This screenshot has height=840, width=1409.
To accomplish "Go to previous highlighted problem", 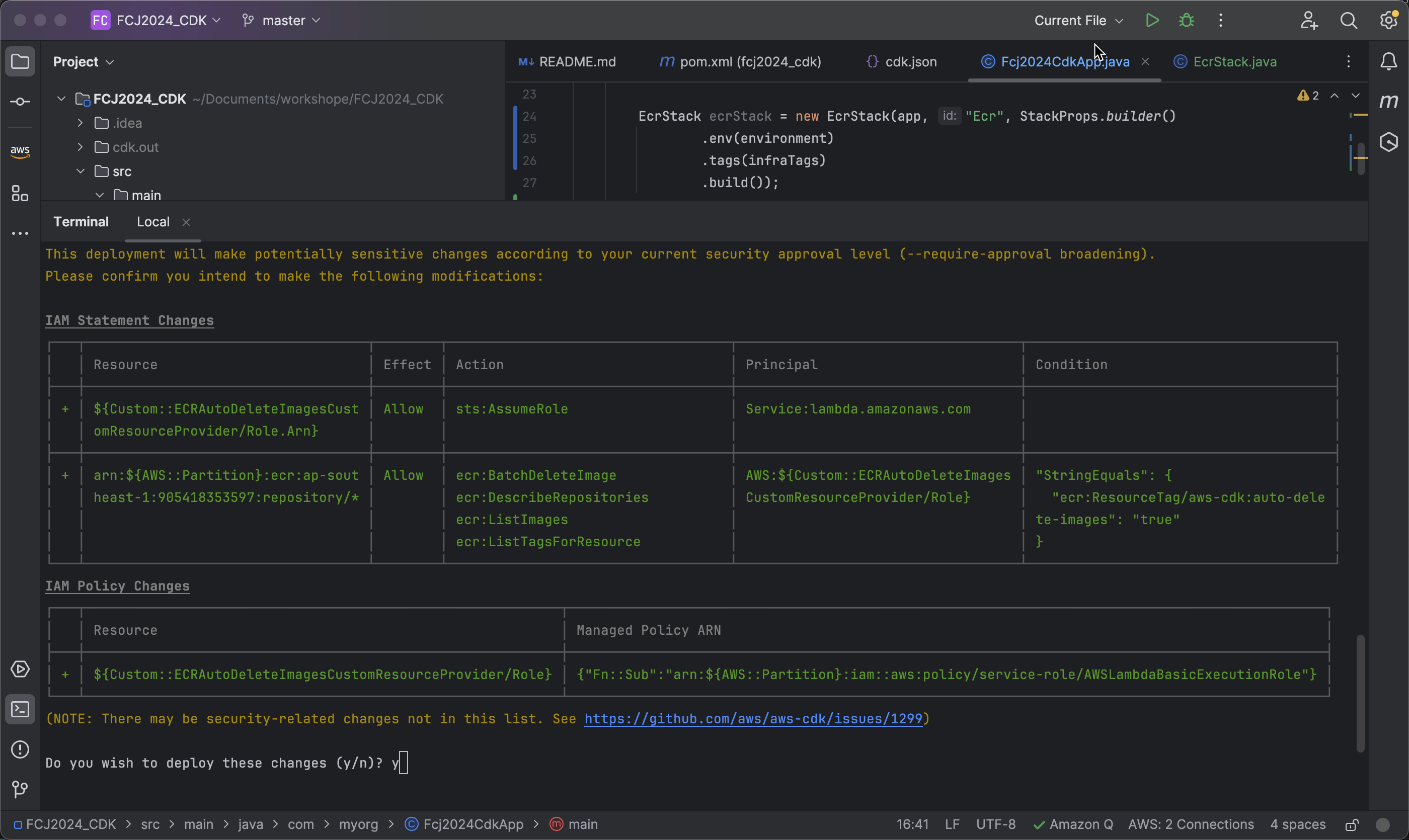I will tap(1335, 96).
